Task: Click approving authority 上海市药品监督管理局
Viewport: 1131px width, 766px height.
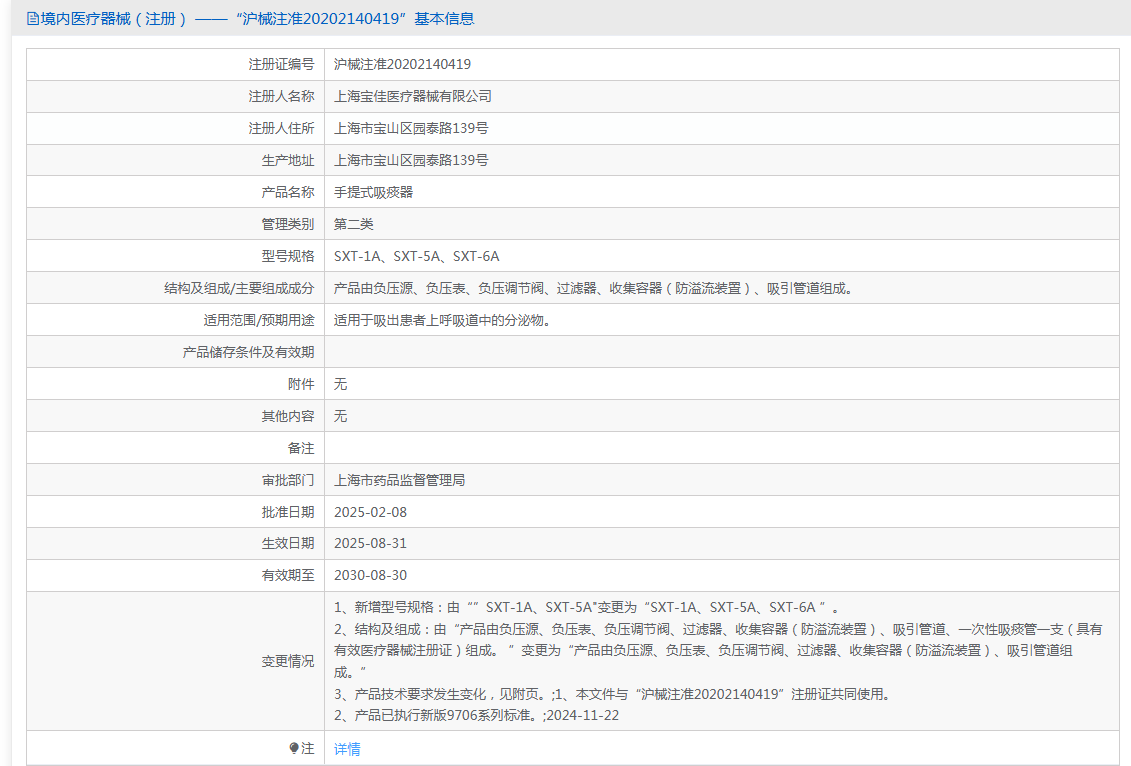Action: (x=400, y=480)
